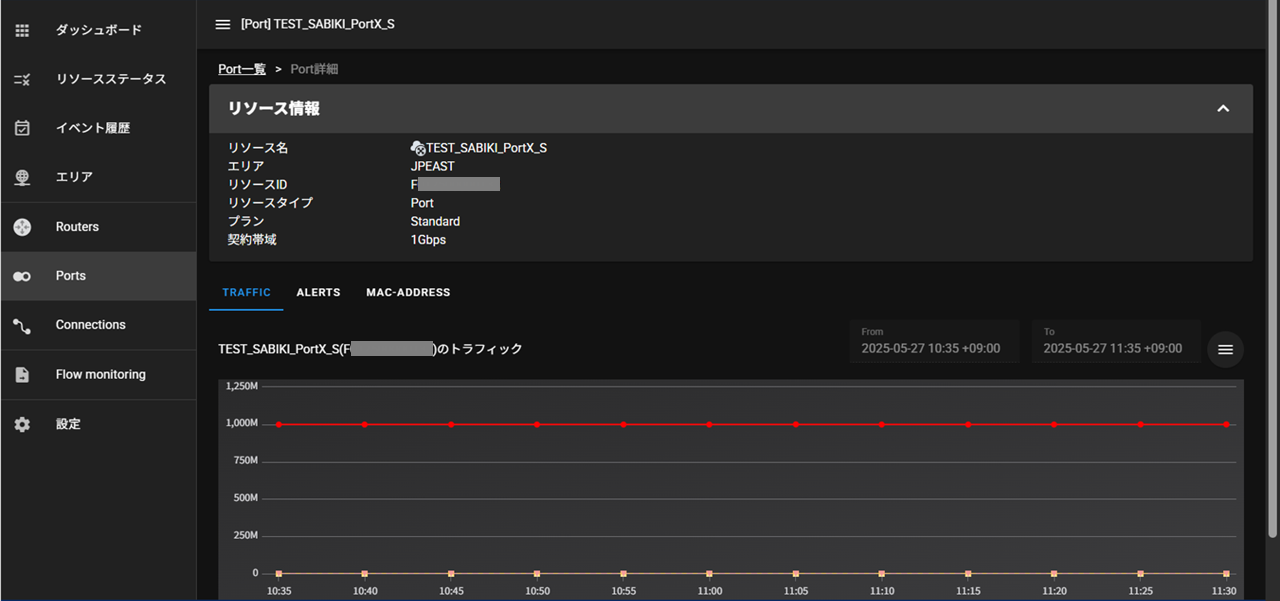Switch to the ALERTS tab
The image size is (1280, 601).
point(318,292)
